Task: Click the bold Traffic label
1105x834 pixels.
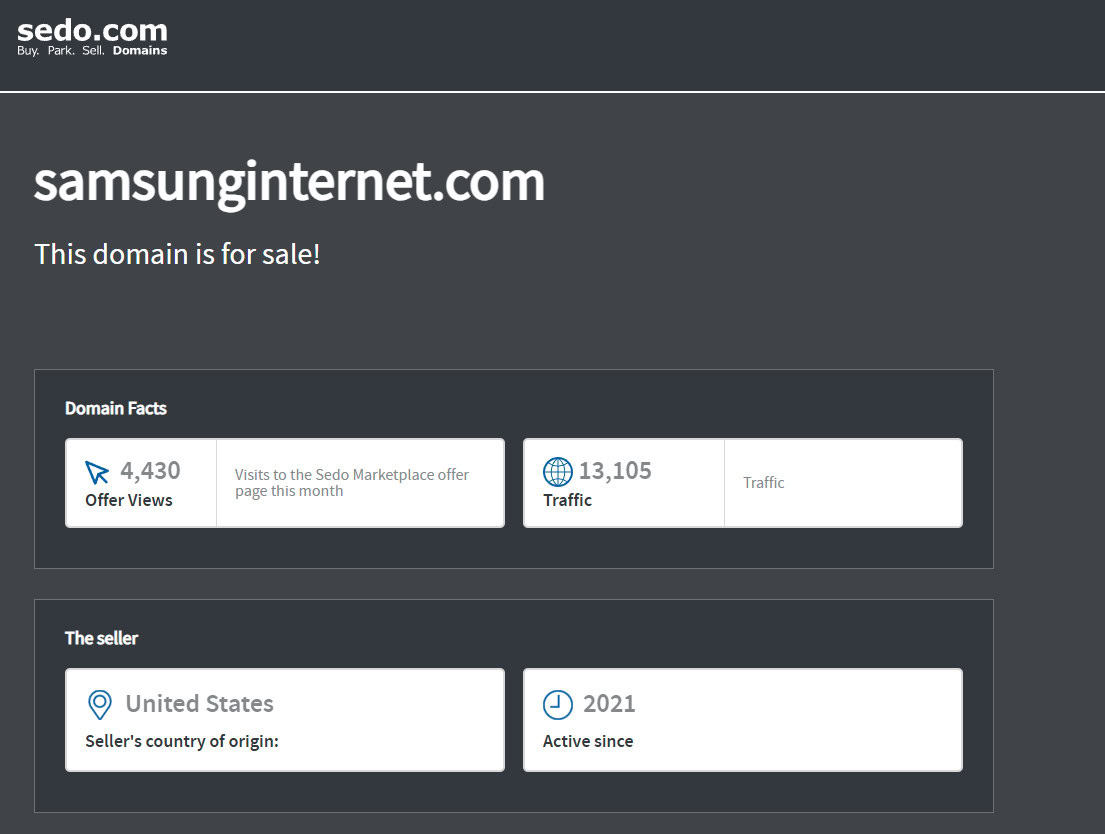Action: tap(567, 500)
